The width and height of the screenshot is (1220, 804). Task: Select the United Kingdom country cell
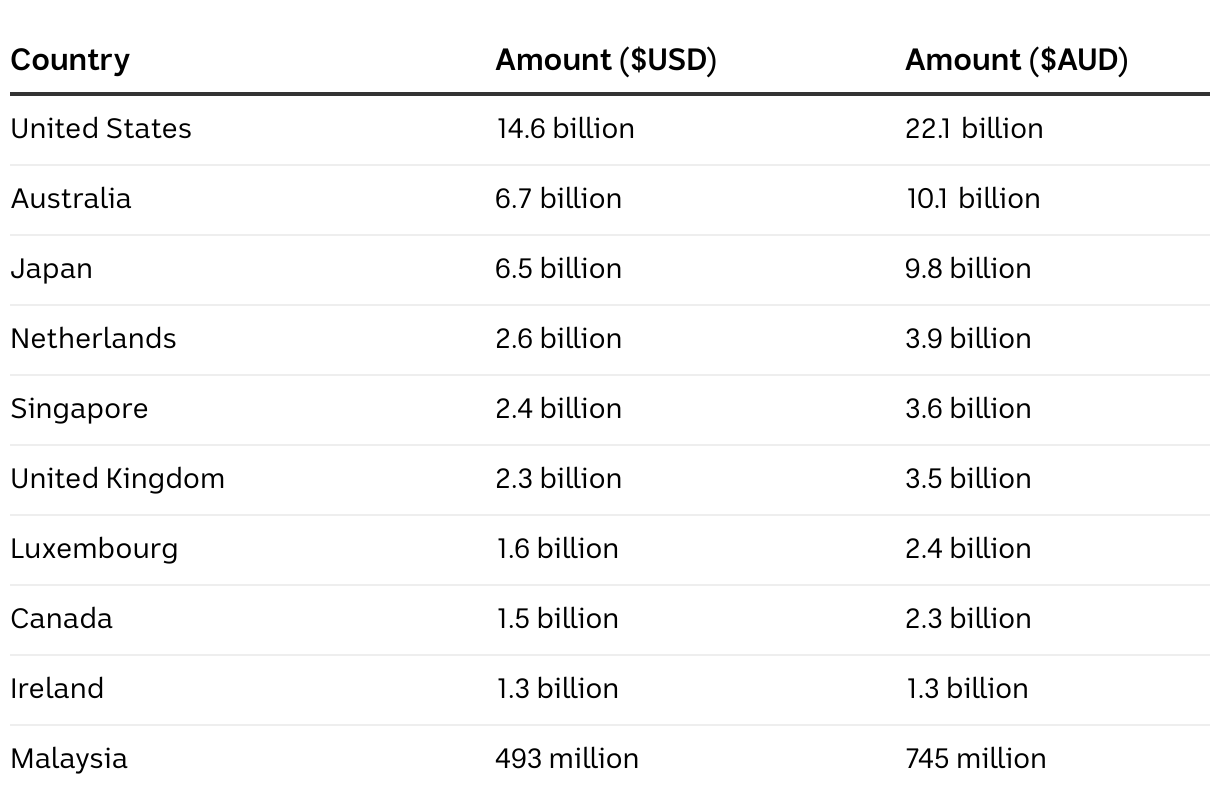117,479
